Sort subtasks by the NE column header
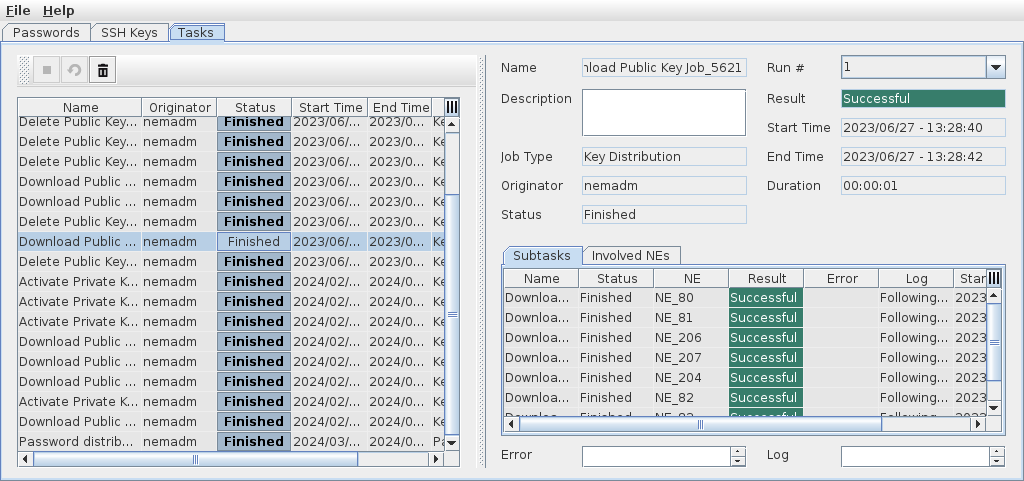 692,279
